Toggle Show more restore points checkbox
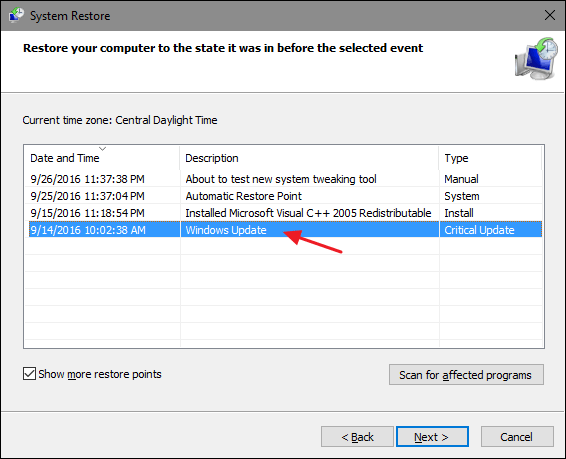 [x=29, y=374]
